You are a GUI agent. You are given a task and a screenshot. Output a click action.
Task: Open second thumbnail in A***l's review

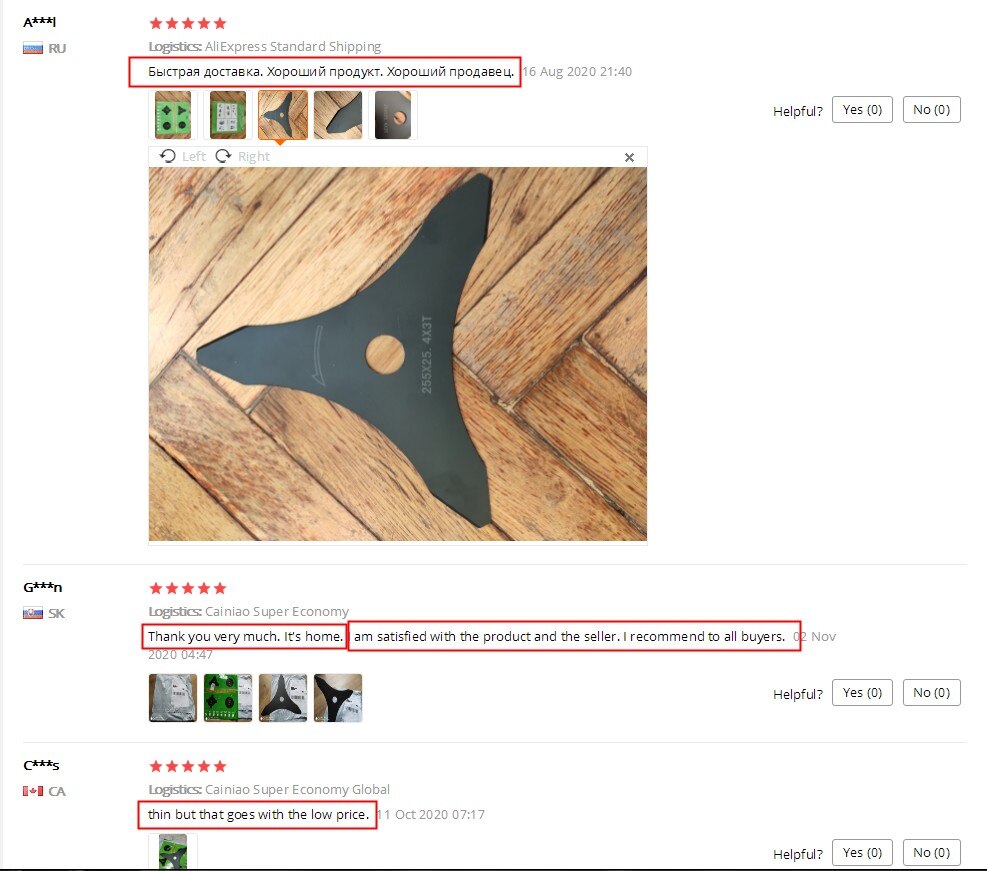228,115
